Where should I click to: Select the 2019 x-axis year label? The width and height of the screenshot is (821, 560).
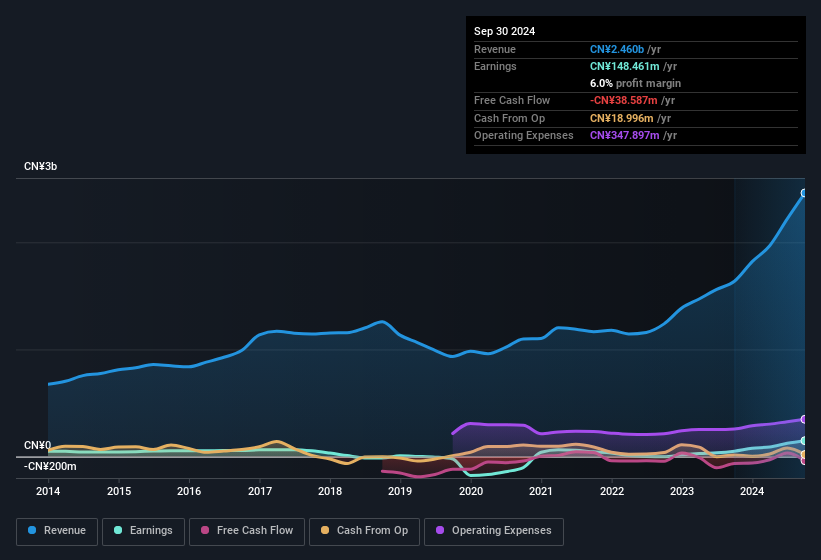click(400, 491)
